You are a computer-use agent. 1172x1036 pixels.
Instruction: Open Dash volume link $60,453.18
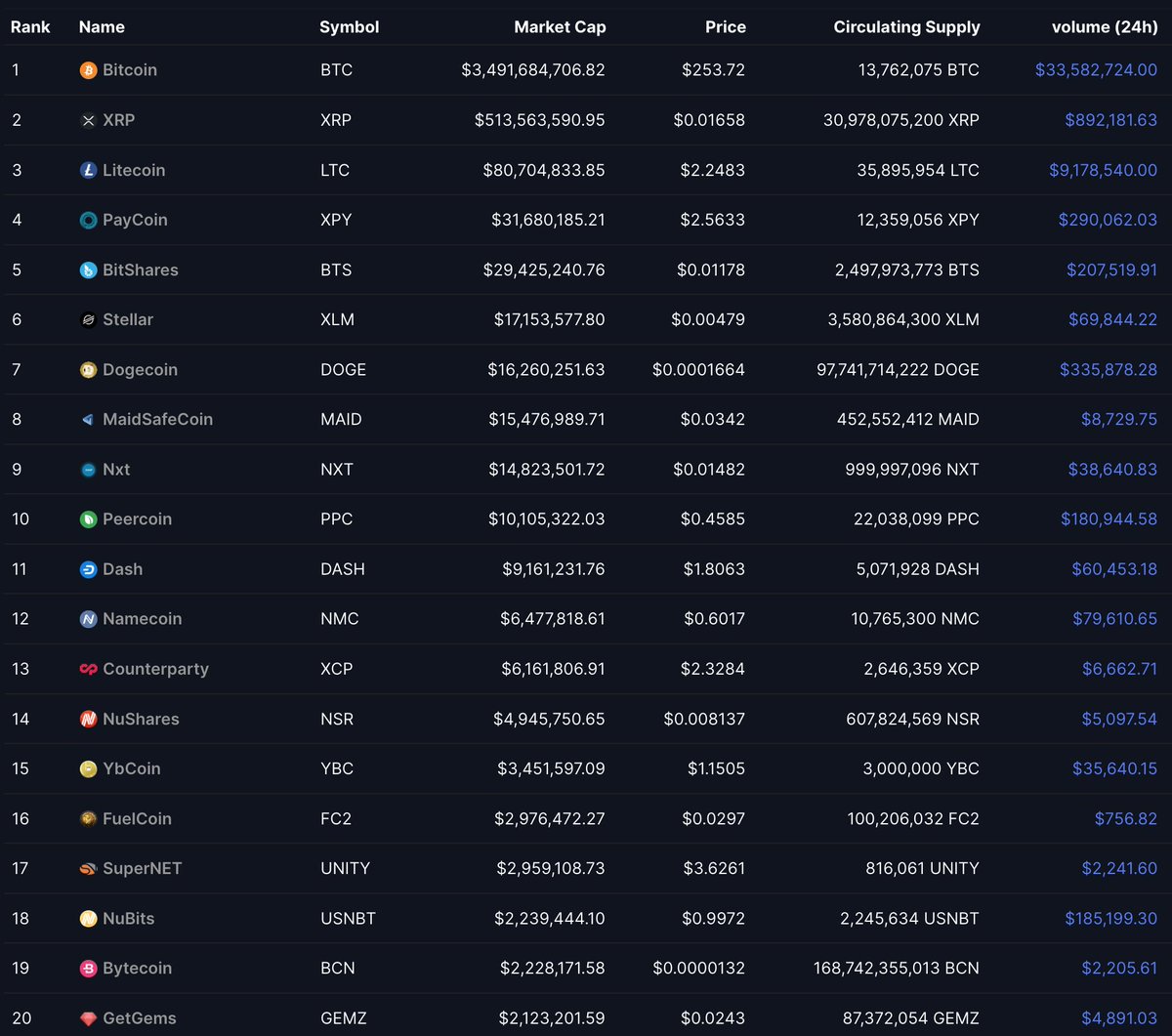1114,568
